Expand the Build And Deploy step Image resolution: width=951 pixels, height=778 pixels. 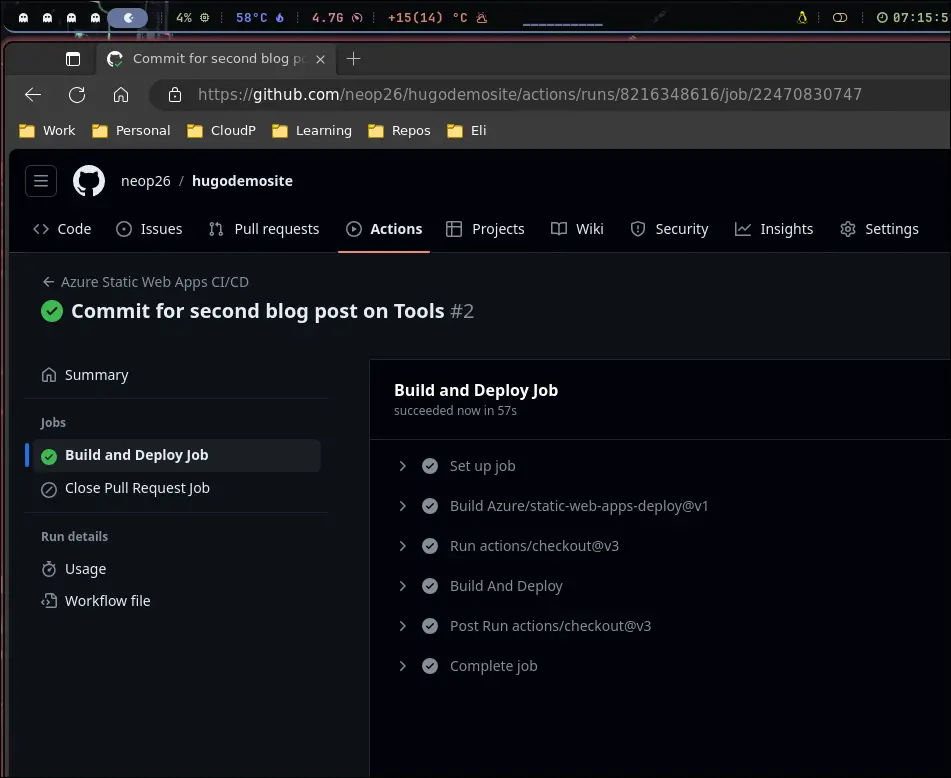(403, 586)
